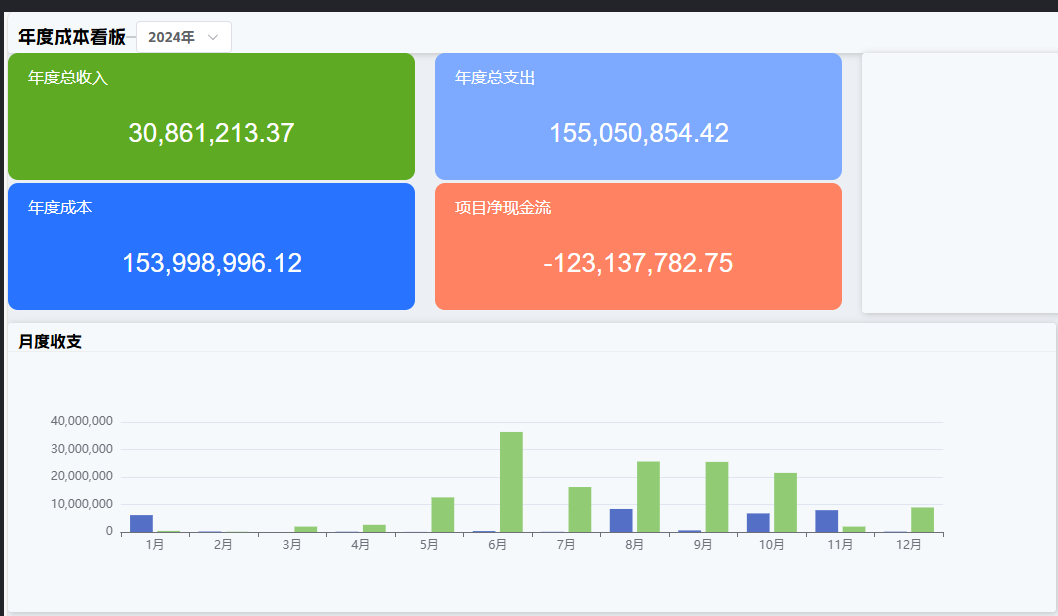Open the orange 项目净现金流 card
Image resolution: width=1058 pixels, height=616 pixels.
(x=638, y=246)
